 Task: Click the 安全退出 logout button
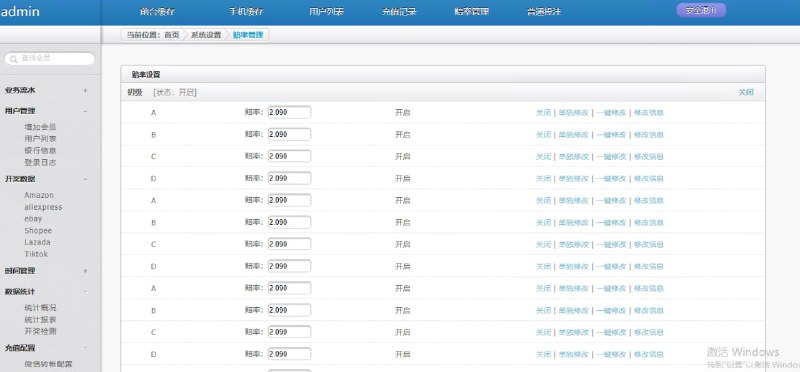tap(701, 10)
